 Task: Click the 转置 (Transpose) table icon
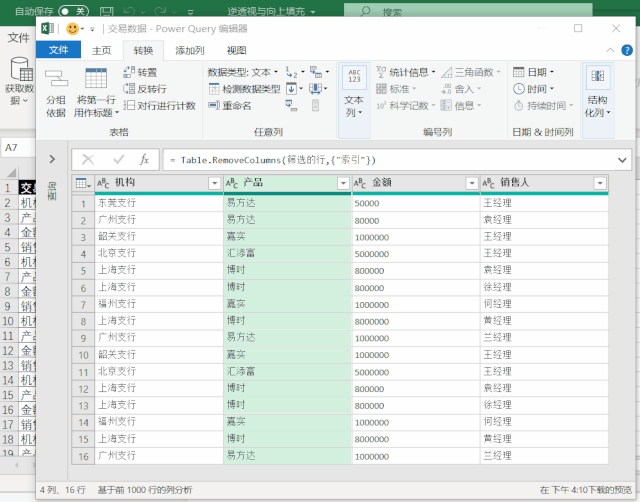tap(129, 73)
